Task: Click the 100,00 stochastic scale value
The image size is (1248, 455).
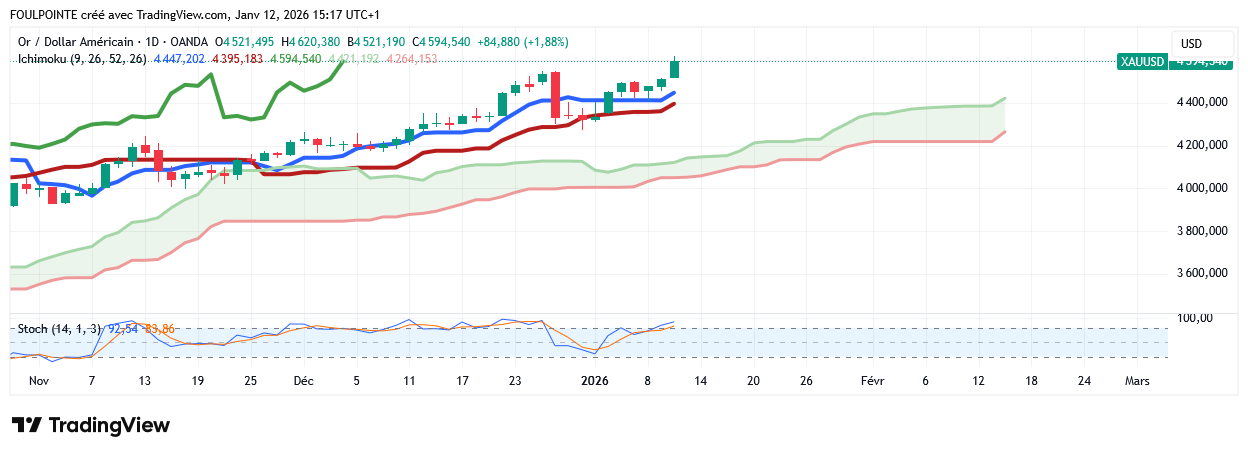Action: [x=1196, y=318]
